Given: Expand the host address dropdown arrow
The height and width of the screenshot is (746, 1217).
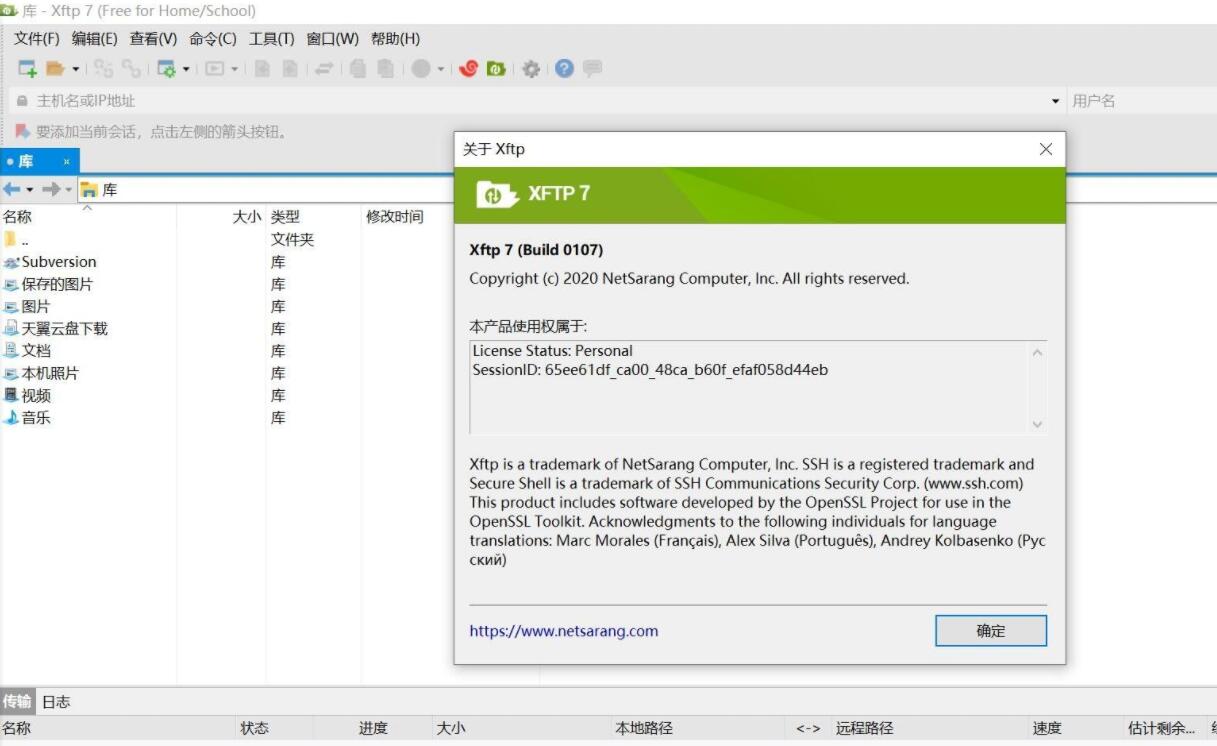Looking at the screenshot, I should point(1056,101).
